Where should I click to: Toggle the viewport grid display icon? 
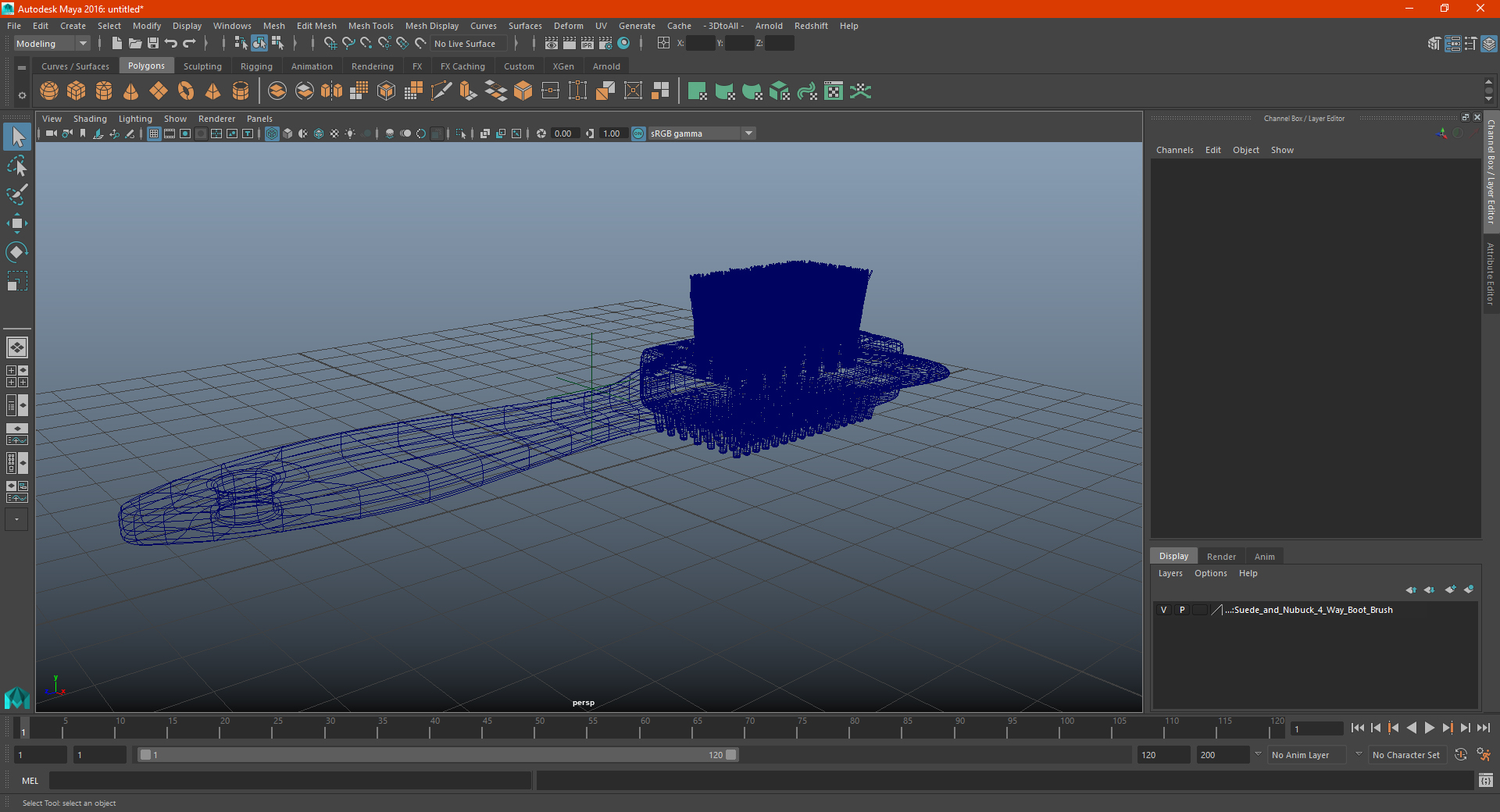(x=154, y=134)
